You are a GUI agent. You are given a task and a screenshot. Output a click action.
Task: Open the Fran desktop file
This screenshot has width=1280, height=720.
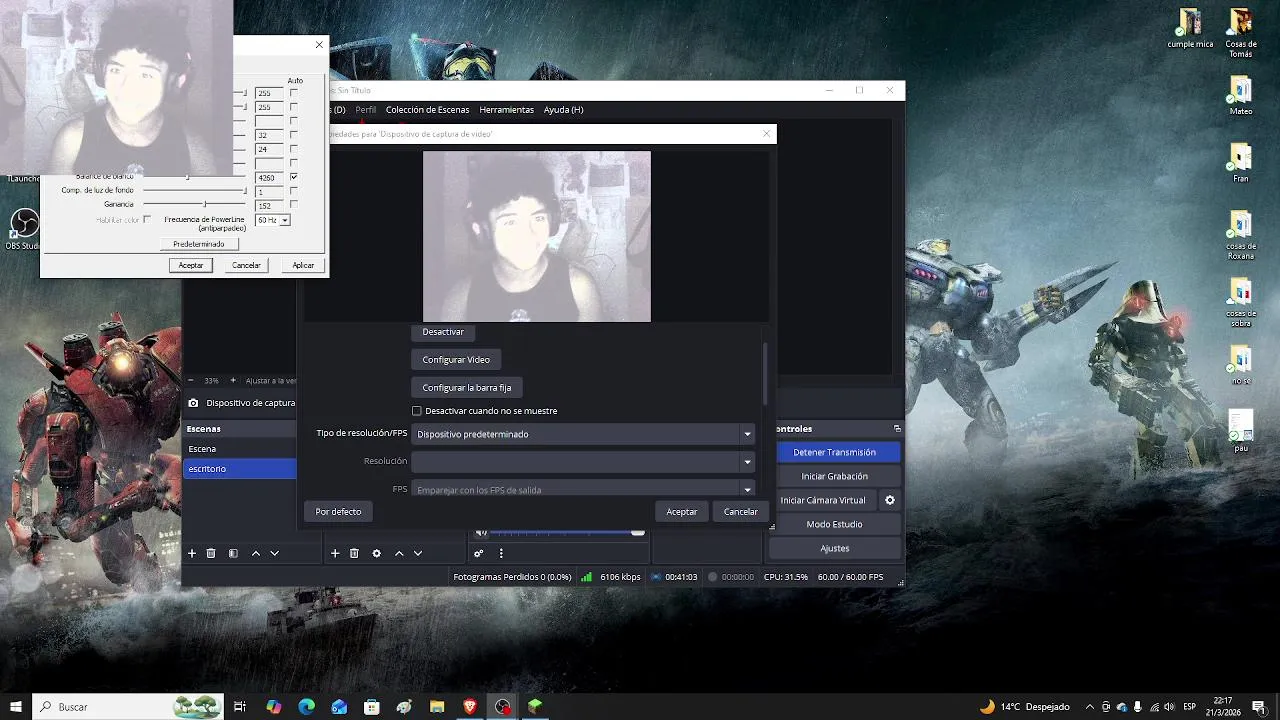[1241, 163]
